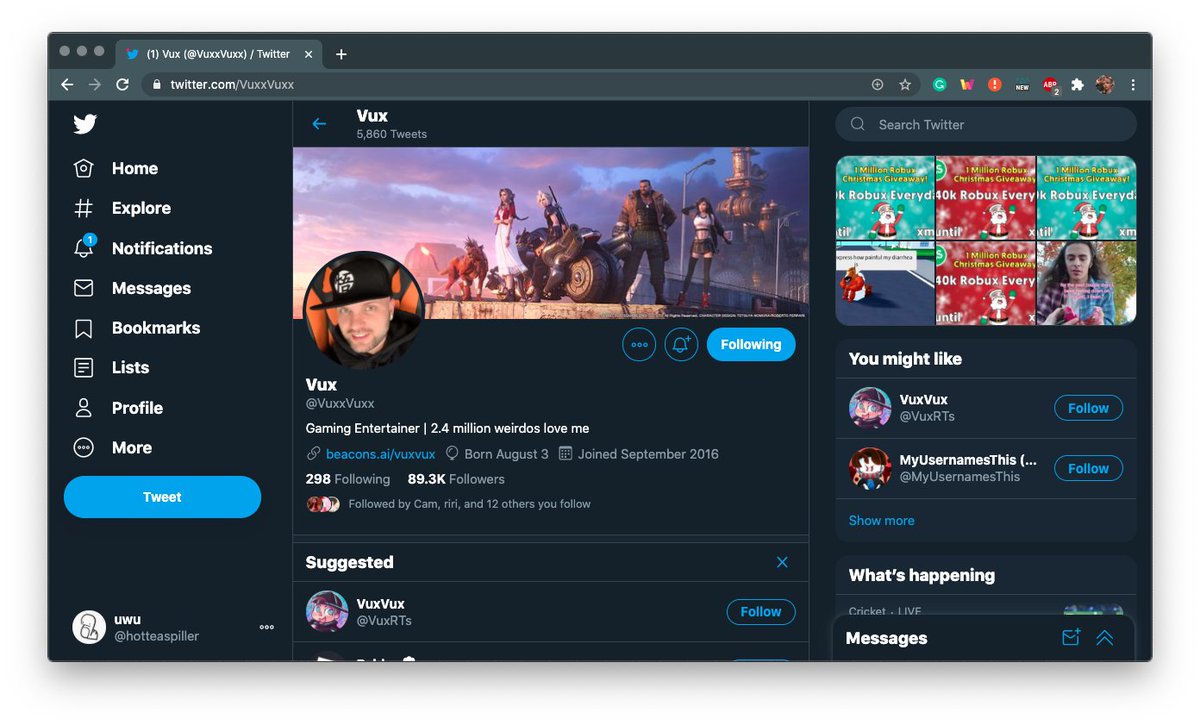Click the 5,860 Tweets count in header

pos(392,134)
